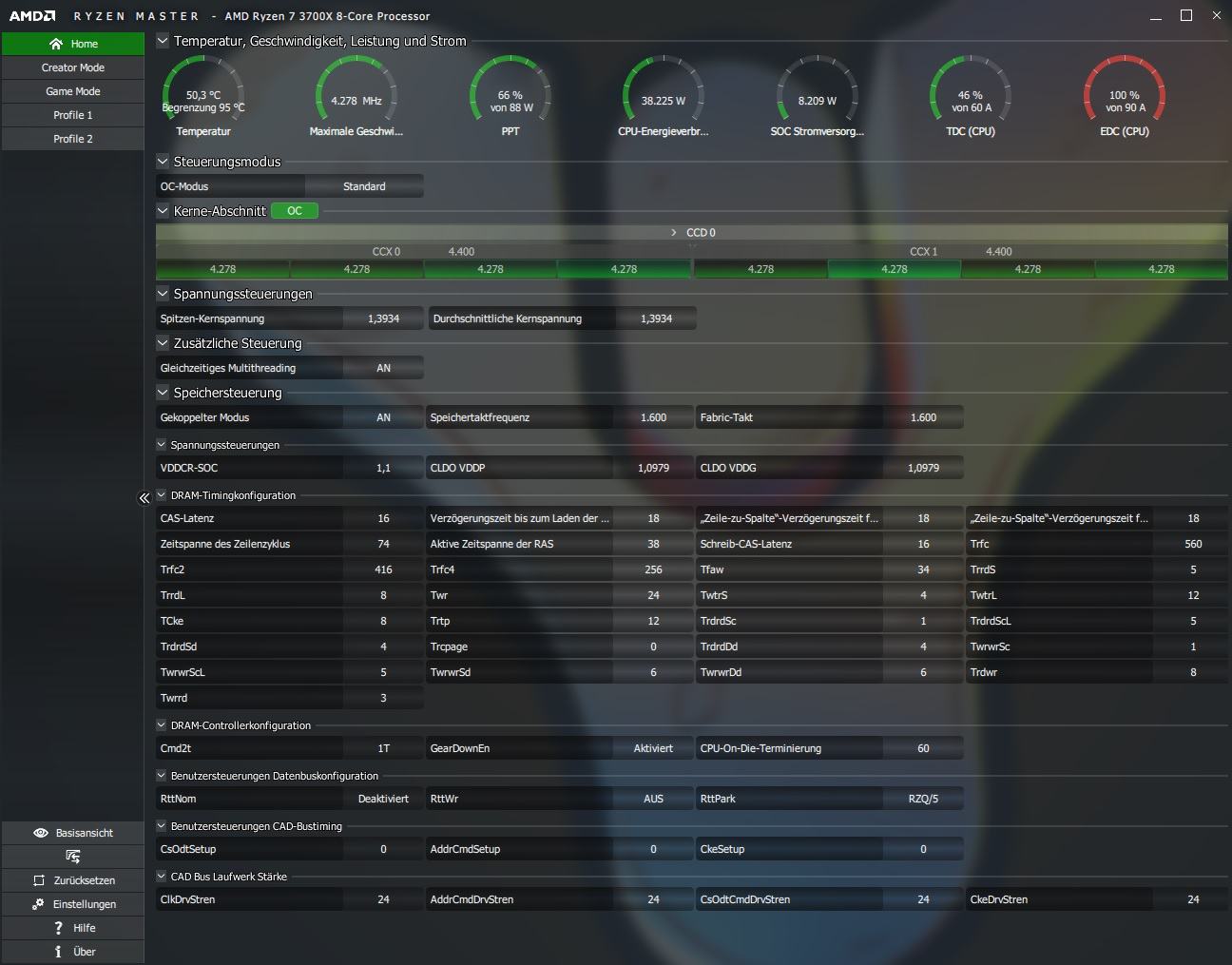Screen dimensions: 1232x965
Task: Open Einstellungen
Action: coord(73,904)
